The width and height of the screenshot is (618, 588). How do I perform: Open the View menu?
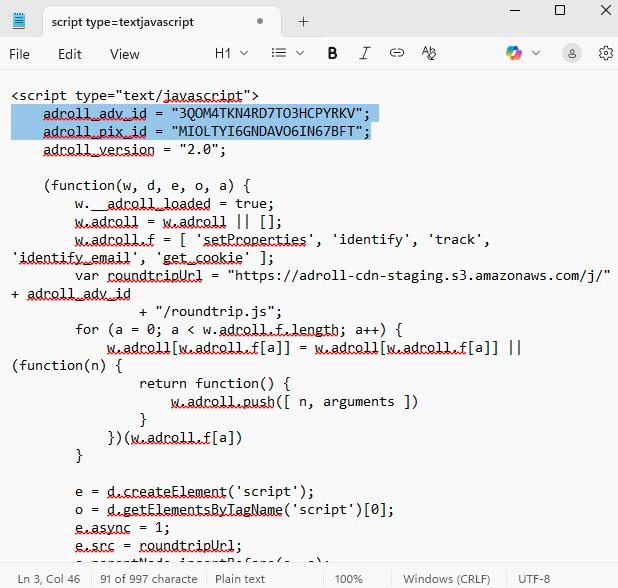pyautogui.click(x=125, y=54)
